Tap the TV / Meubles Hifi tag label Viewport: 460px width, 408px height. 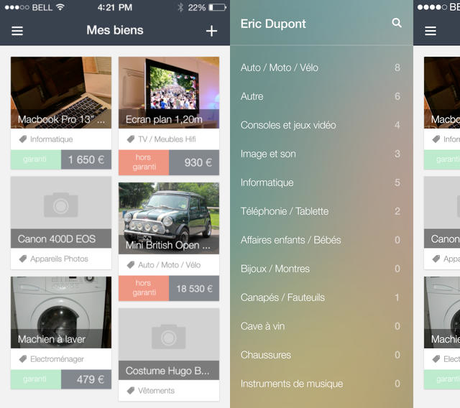click(x=167, y=139)
